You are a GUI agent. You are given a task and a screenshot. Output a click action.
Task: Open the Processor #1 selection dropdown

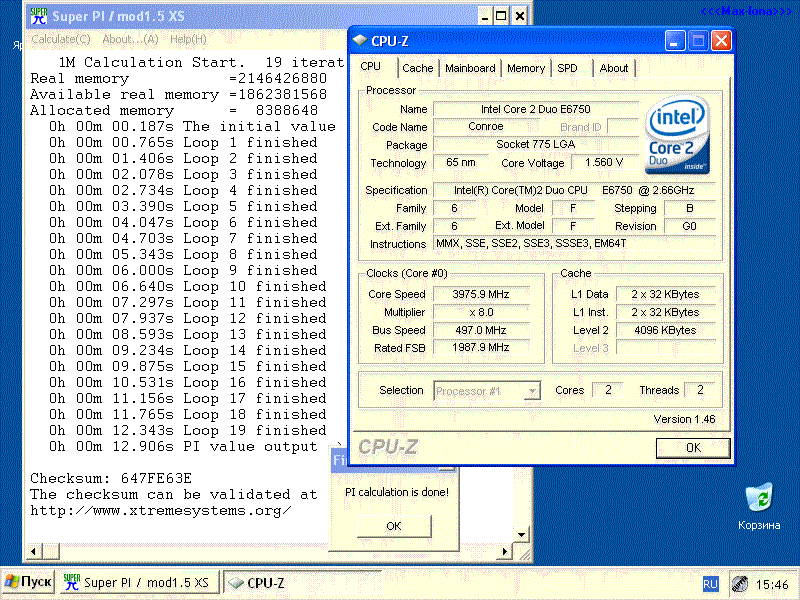pyautogui.click(x=487, y=391)
